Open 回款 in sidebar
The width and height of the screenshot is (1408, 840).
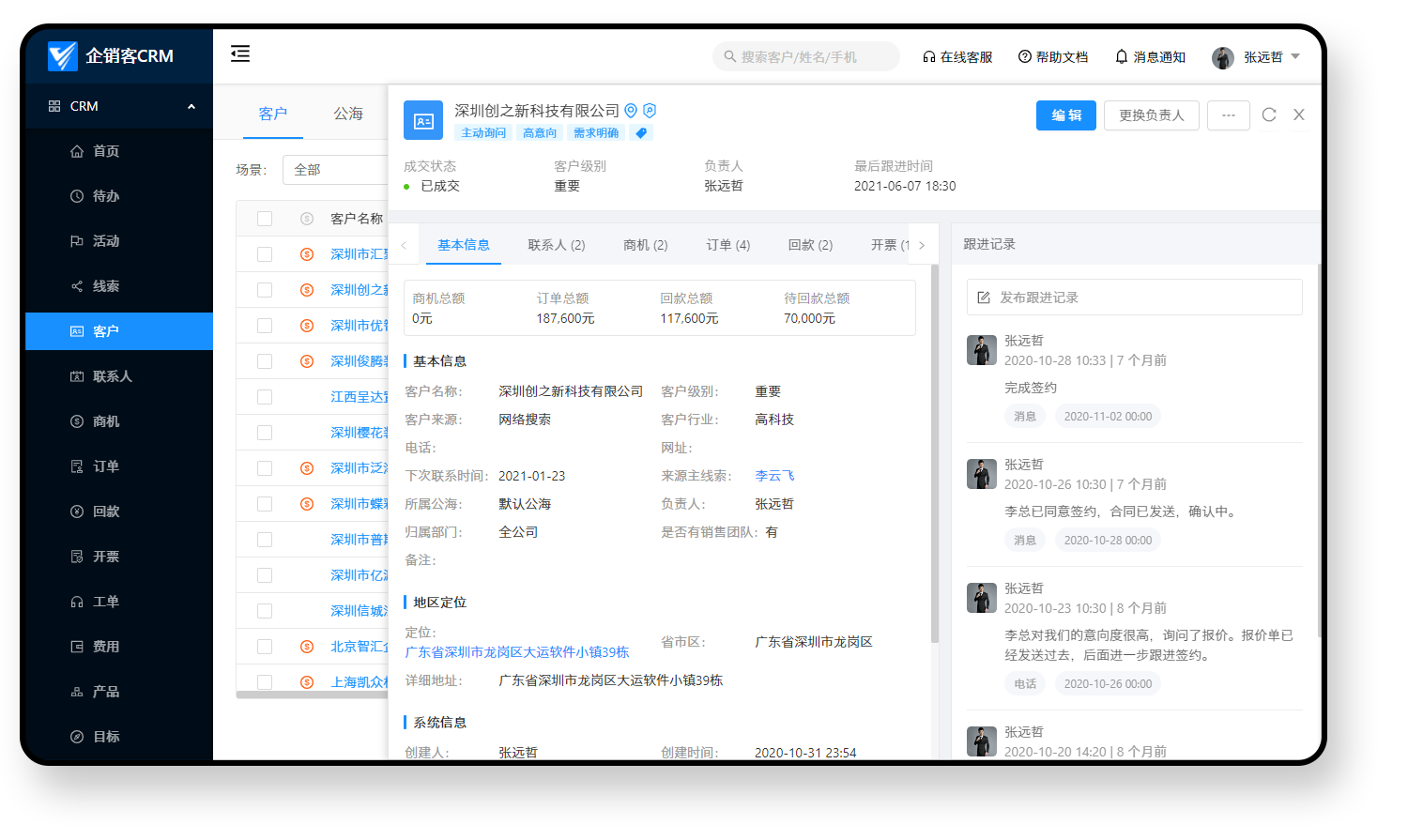(119, 512)
